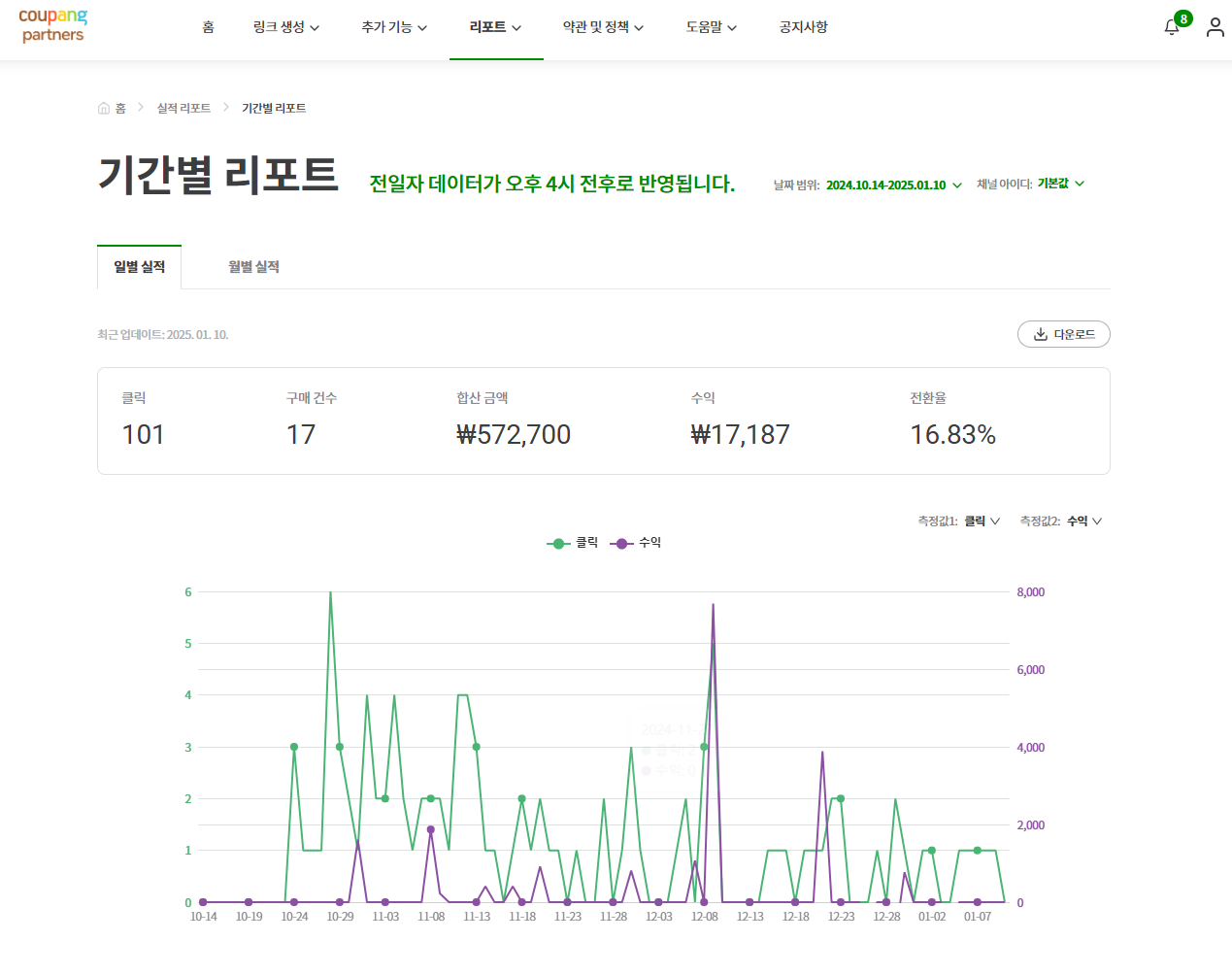Open the 홈 menu item
This screenshot has height=975, width=1232.
208,27
